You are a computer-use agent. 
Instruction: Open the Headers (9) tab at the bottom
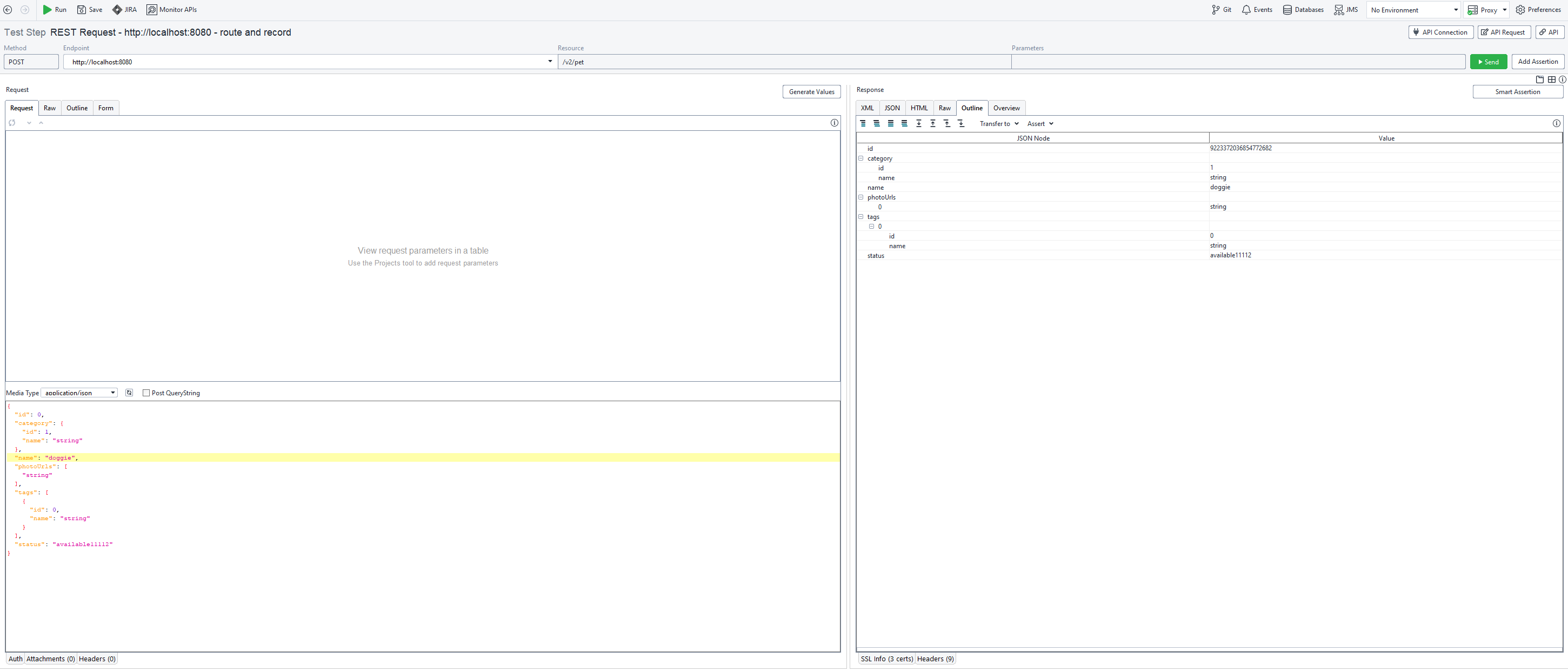point(935,658)
